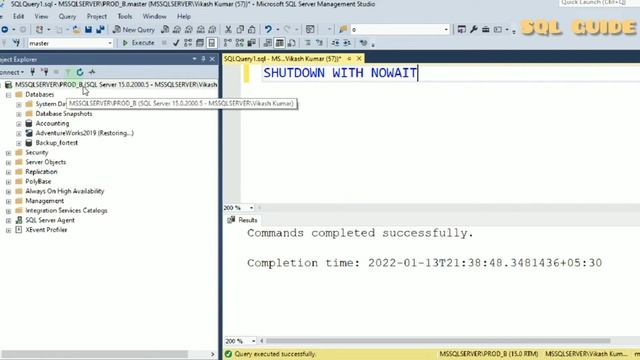
Task: Click the Find in Files icon
Action: (x=343, y=29)
